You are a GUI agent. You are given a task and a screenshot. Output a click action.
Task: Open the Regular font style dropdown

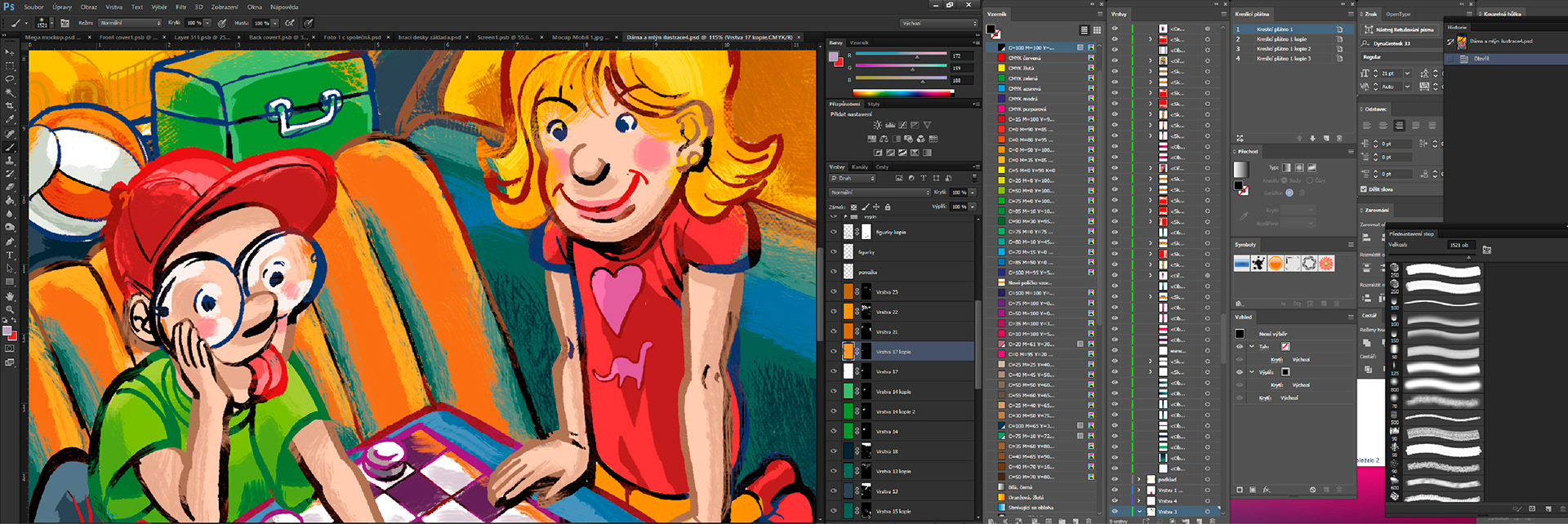click(1401, 57)
